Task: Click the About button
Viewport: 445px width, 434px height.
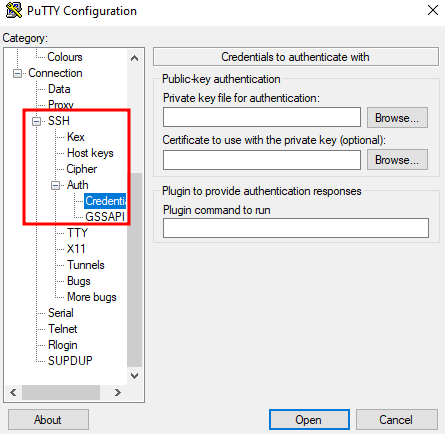Action: (48, 420)
